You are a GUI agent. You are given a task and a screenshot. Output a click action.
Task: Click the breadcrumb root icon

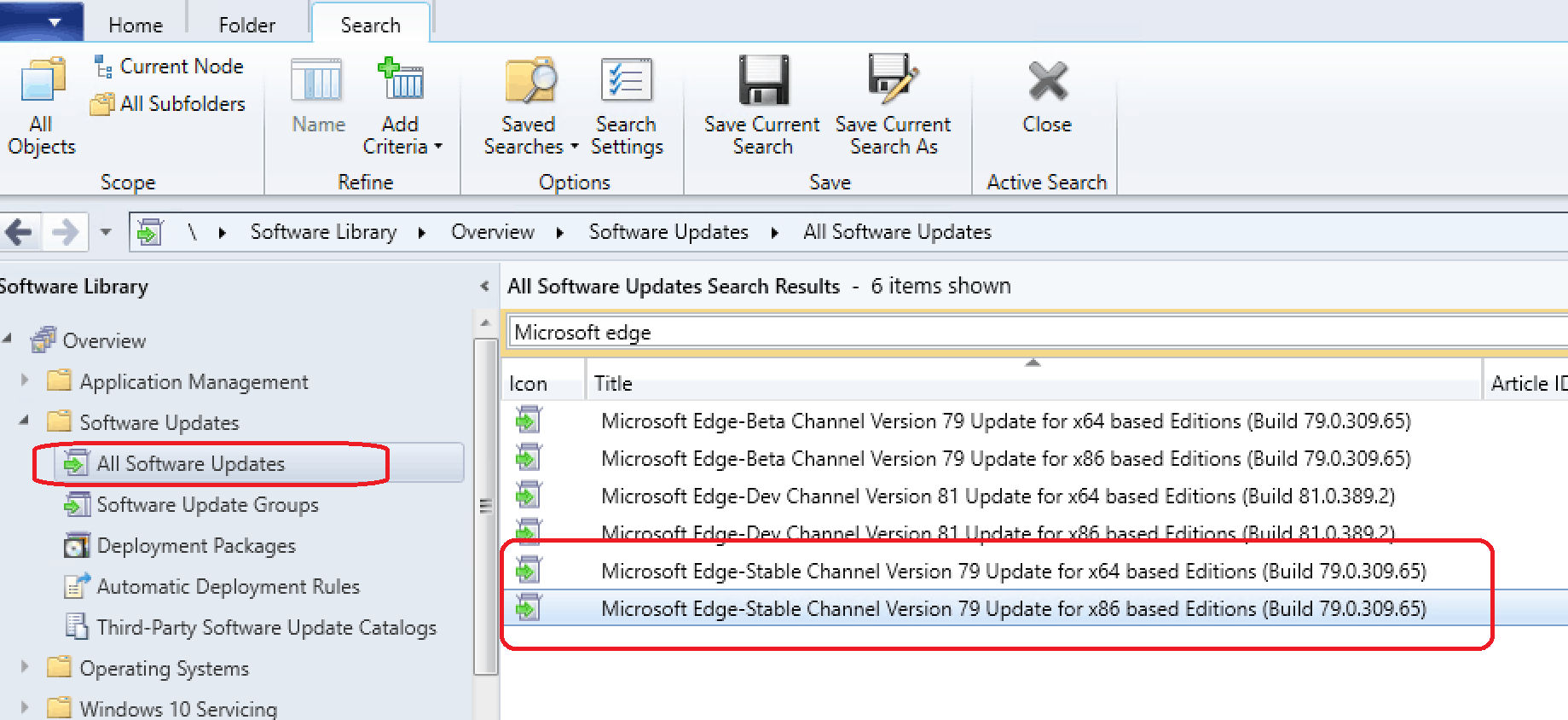pyautogui.click(x=150, y=232)
